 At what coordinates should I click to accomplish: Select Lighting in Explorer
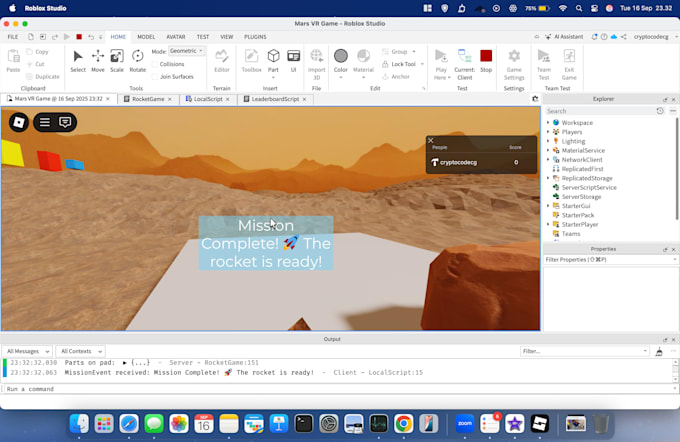point(573,141)
